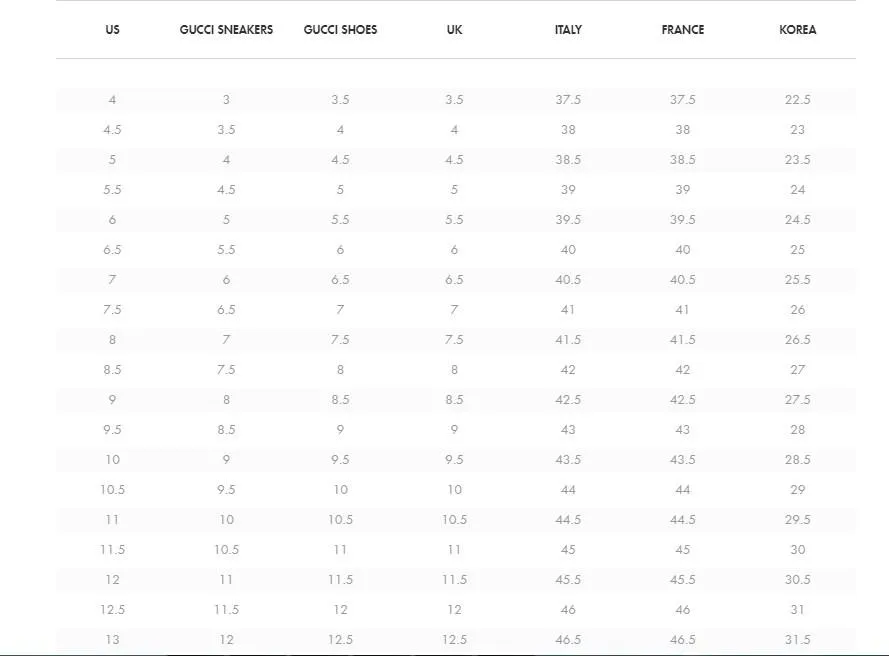
Task: Select Gucci Sneakers size 9.5 cell
Action: (x=226, y=489)
